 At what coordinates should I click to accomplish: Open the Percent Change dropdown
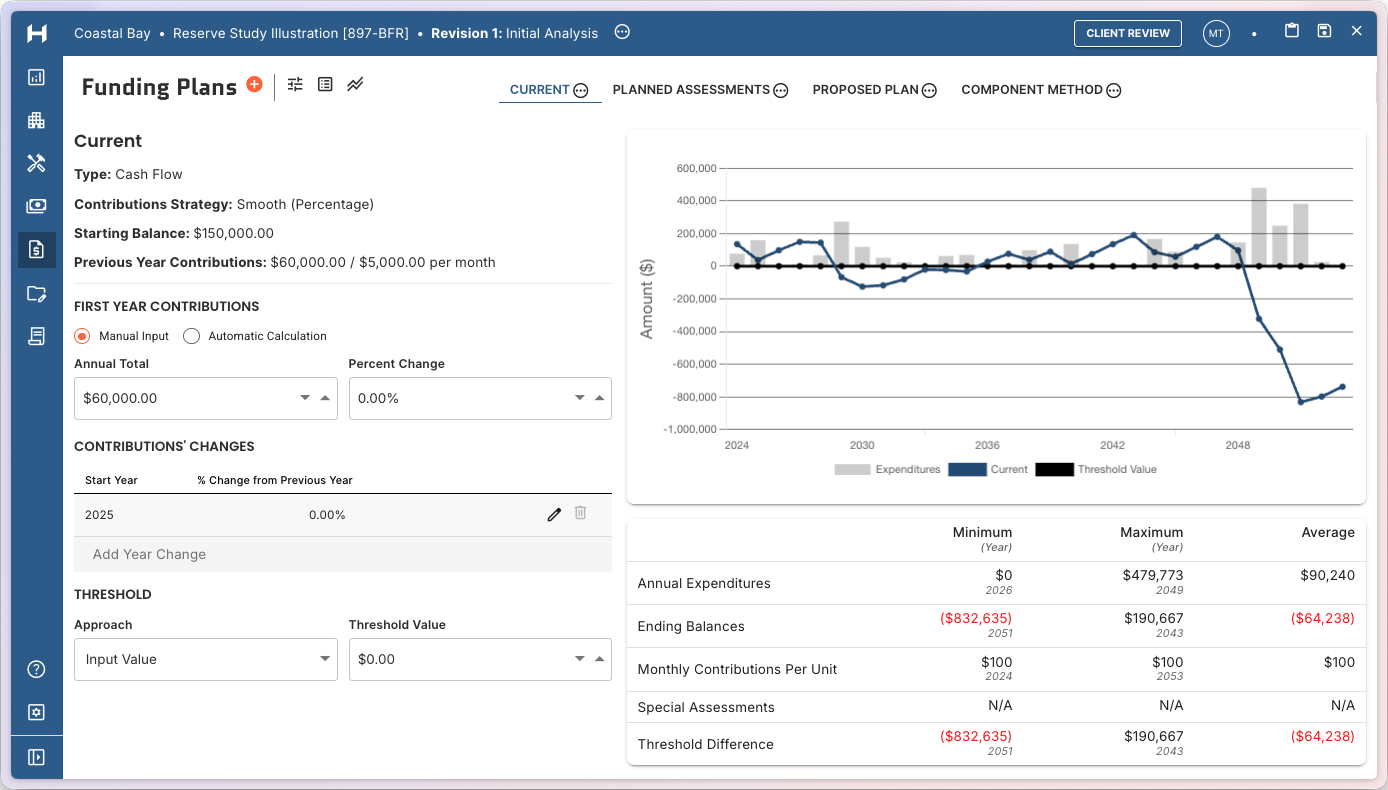click(579, 398)
